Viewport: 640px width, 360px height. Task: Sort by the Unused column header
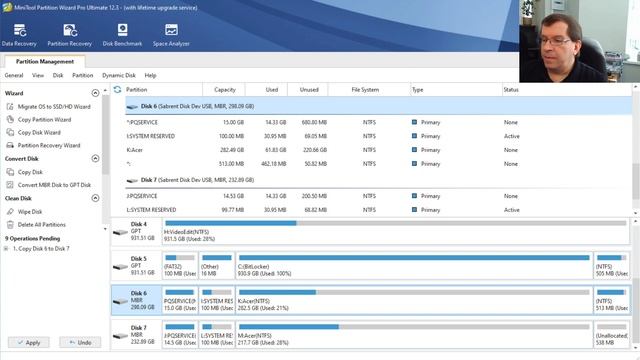[308, 89]
